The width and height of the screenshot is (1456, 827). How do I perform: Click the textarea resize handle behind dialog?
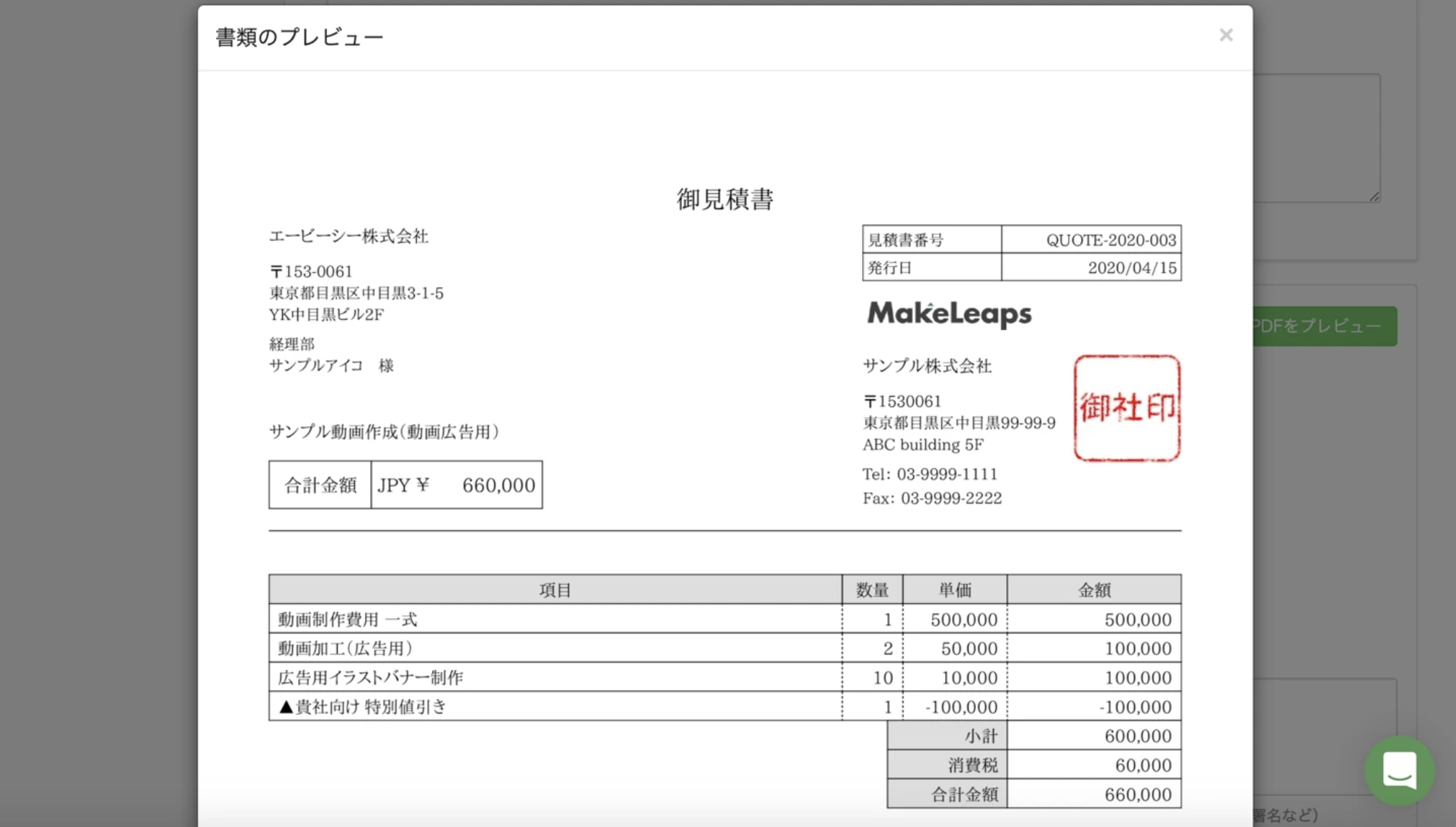click(x=1374, y=196)
